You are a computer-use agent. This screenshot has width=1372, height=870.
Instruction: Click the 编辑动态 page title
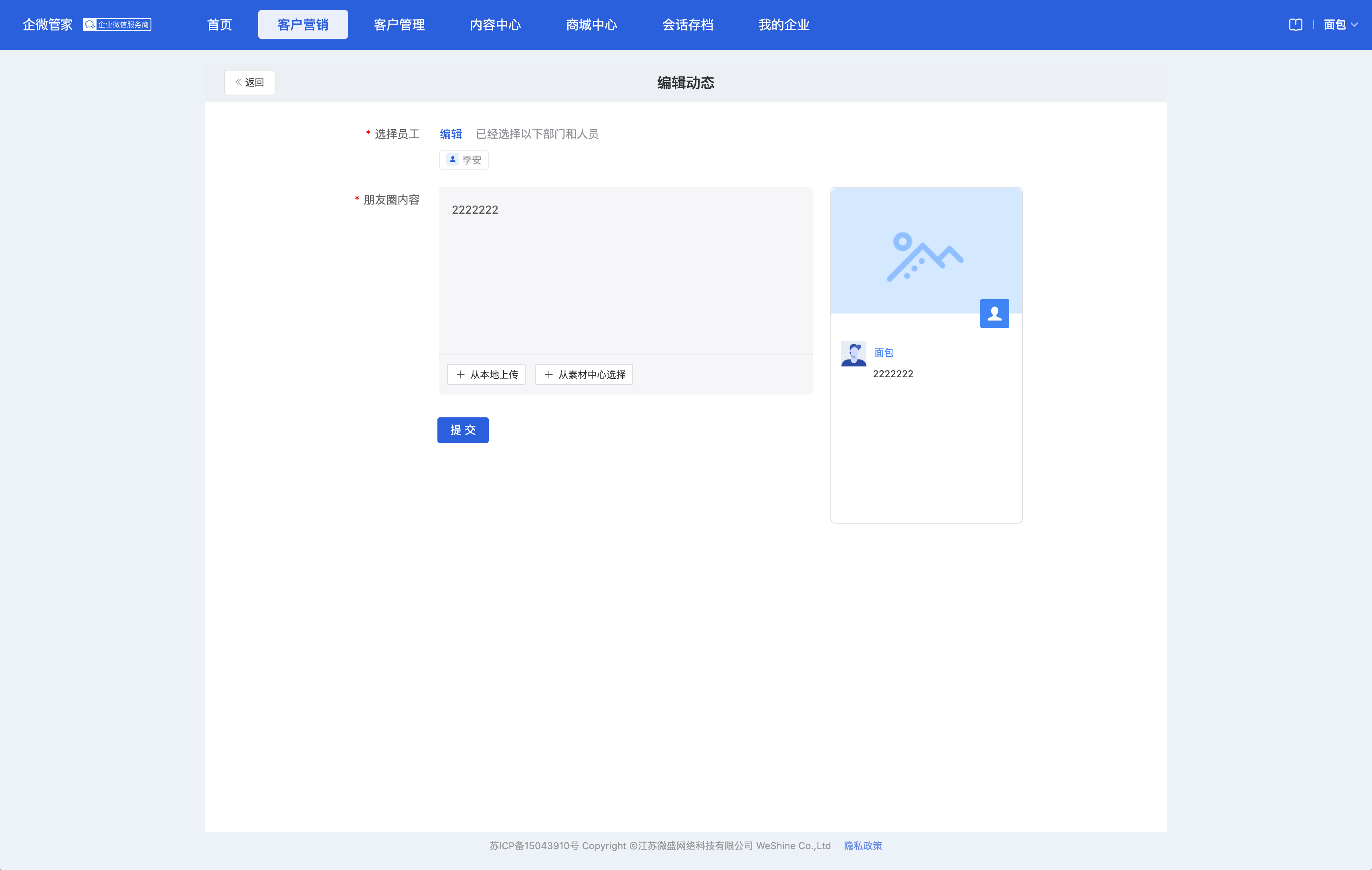tap(686, 83)
